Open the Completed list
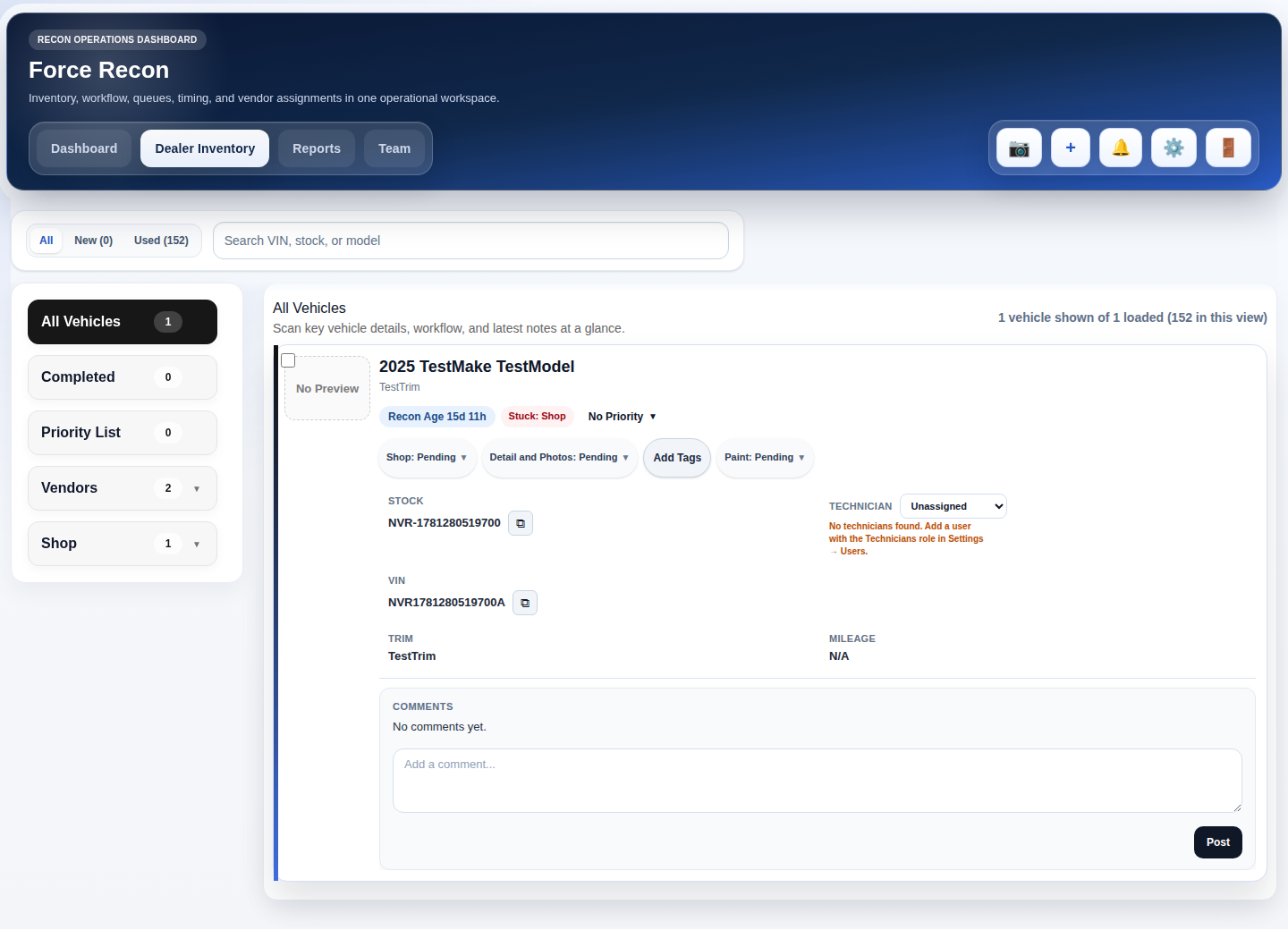This screenshot has height=930, width=1288. pos(123,377)
